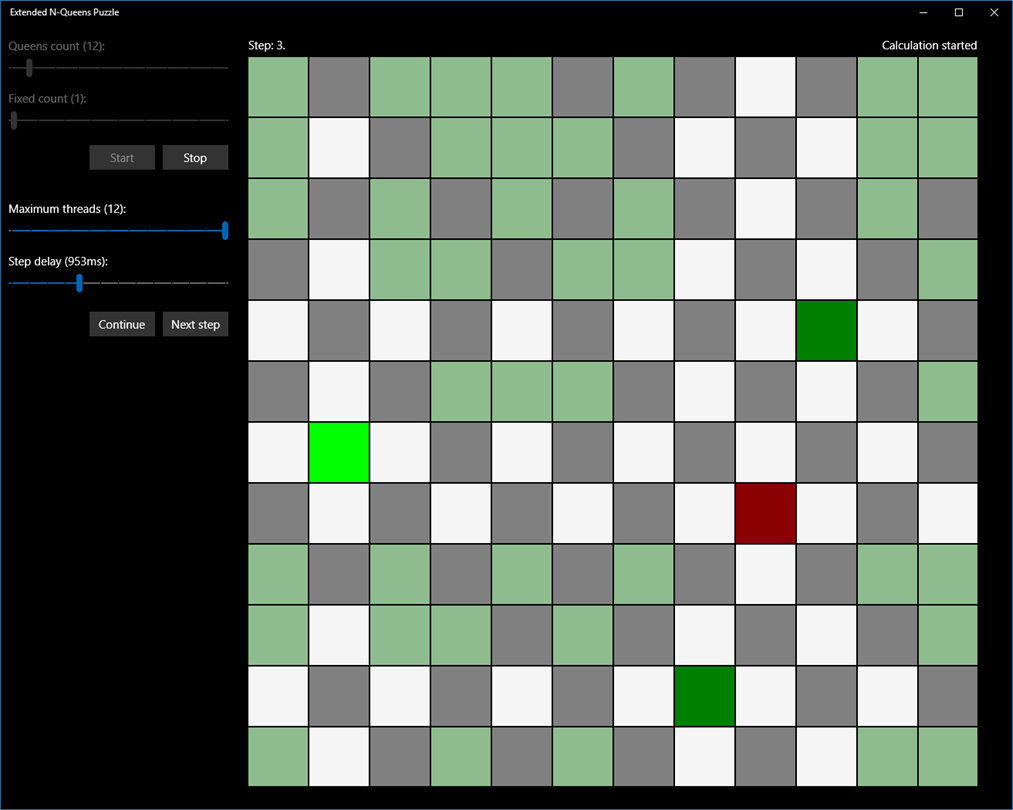Click the Stop button
This screenshot has width=1013, height=810.
click(x=195, y=158)
